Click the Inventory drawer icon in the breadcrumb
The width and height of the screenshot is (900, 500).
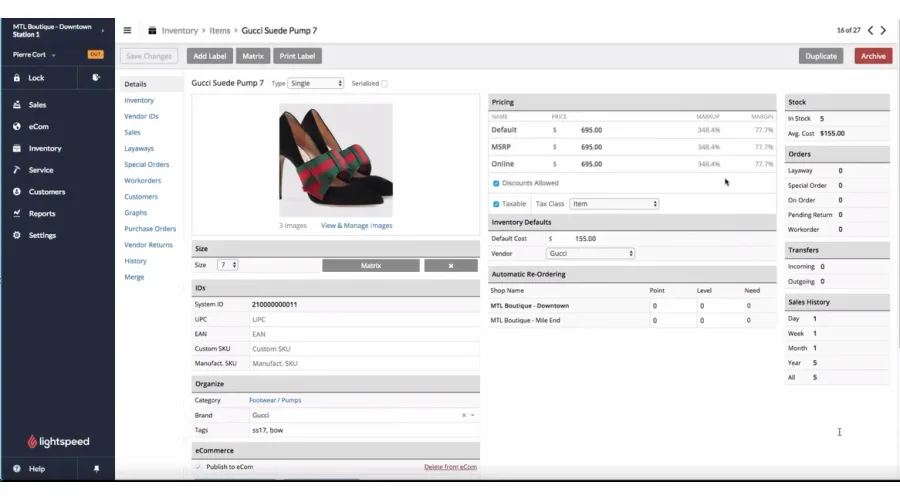click(152, 30)
